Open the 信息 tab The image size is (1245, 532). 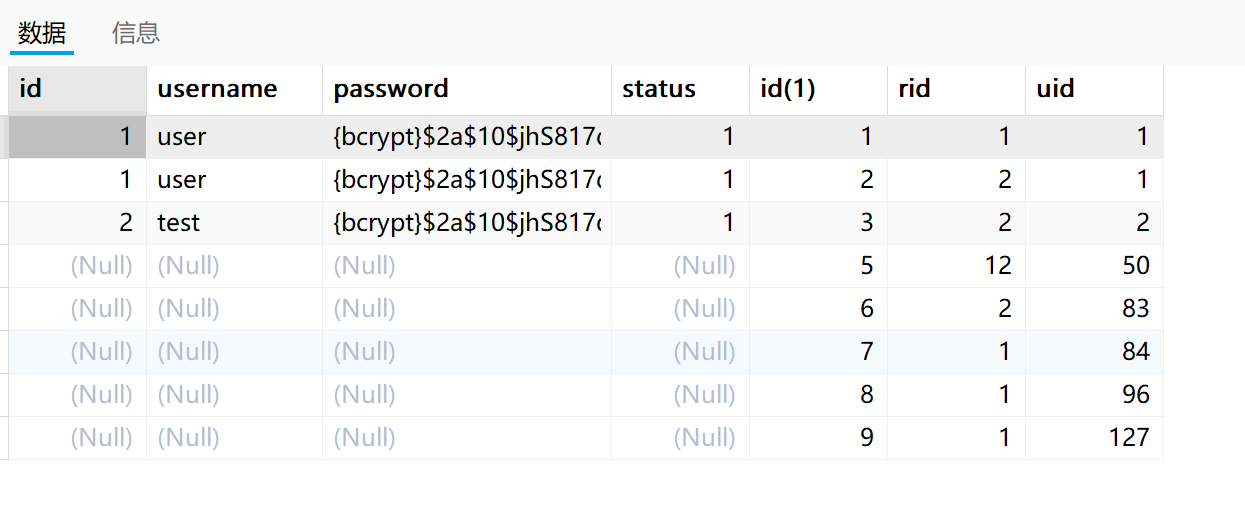tap(136, 33)
